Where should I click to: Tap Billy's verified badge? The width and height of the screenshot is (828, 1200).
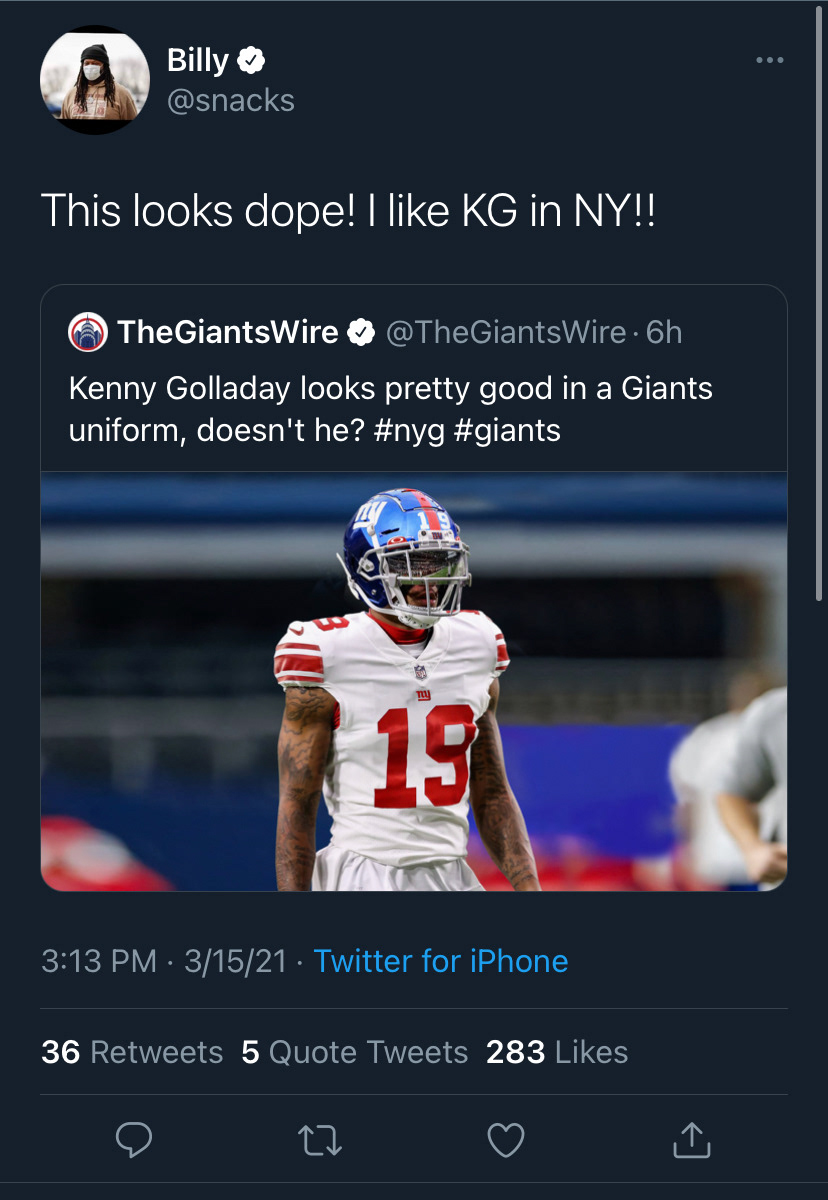[x=251, y=61]
